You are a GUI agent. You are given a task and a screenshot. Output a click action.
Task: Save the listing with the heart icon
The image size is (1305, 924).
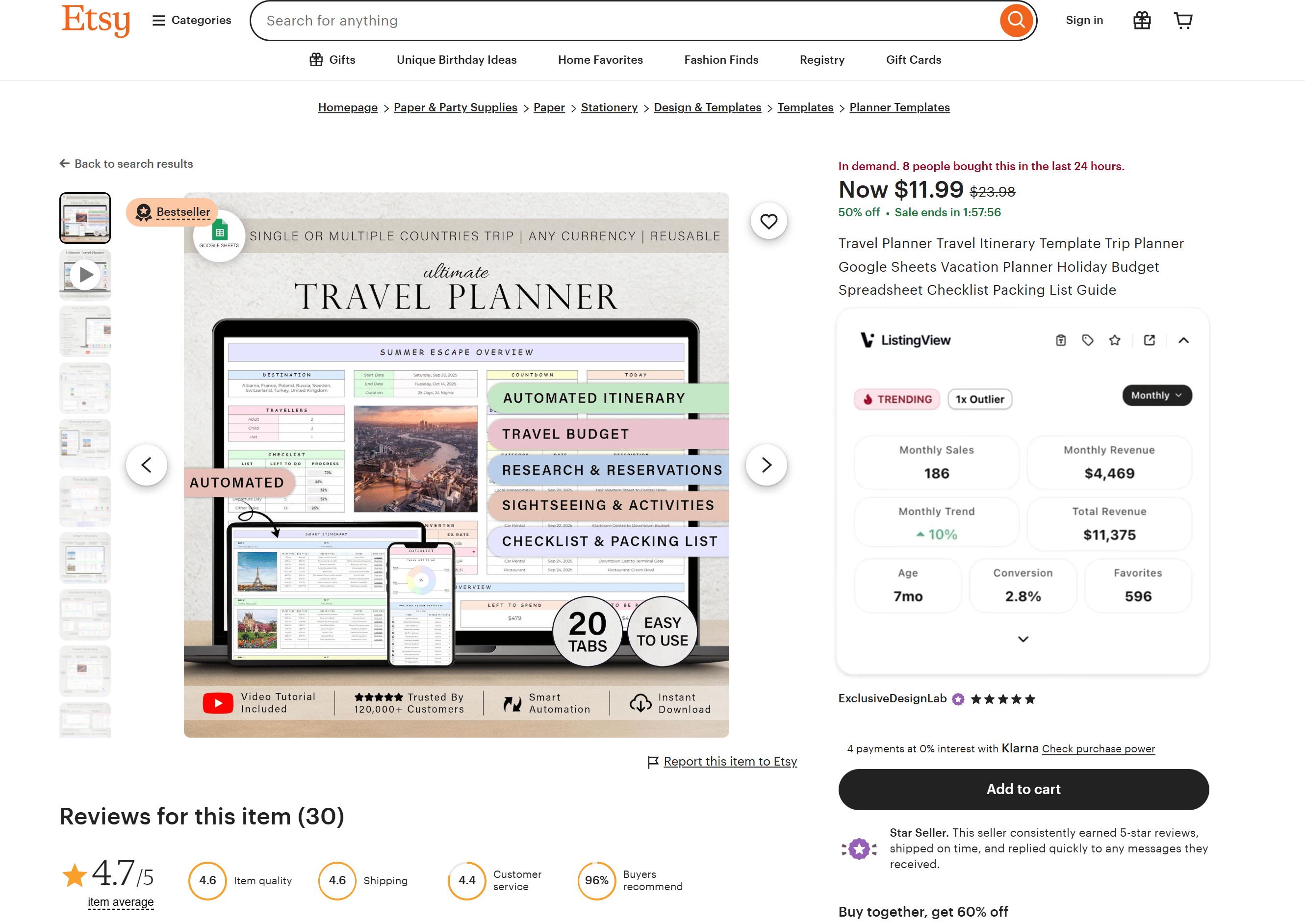(768, 221)
